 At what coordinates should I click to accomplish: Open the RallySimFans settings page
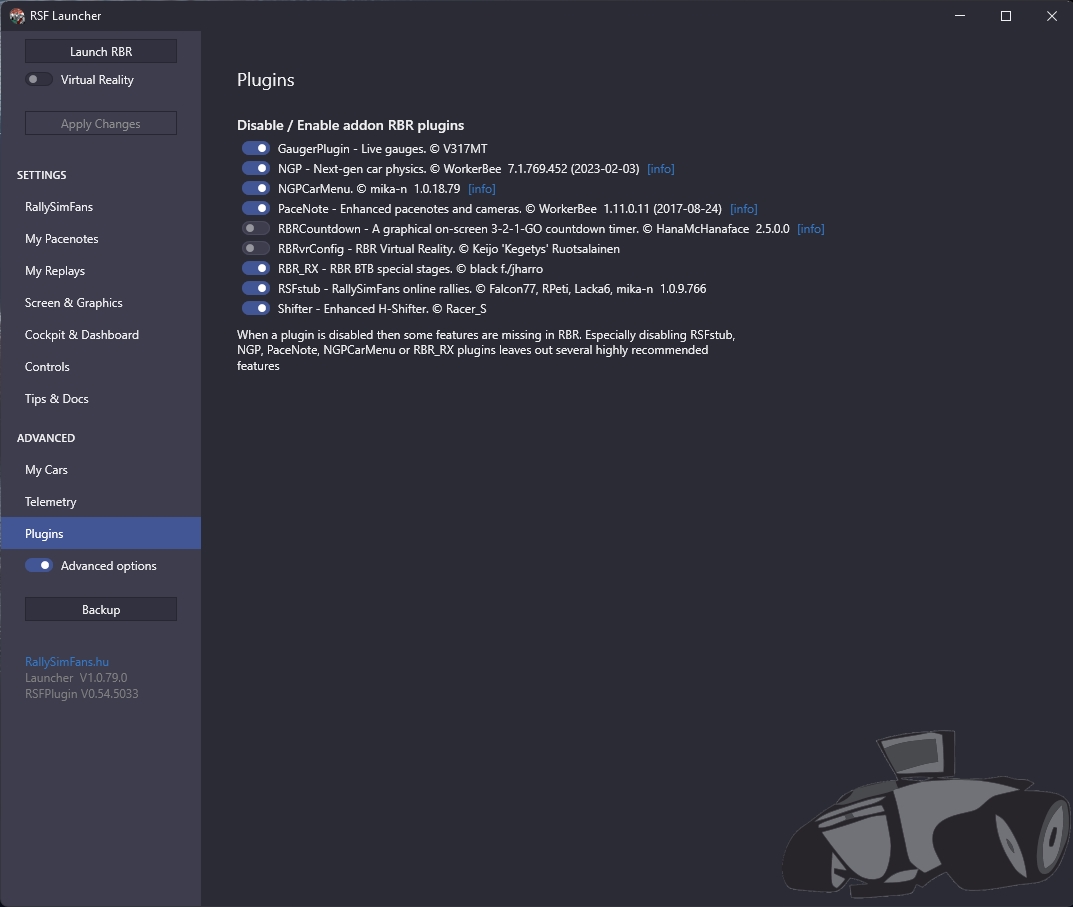click(101, 207)
